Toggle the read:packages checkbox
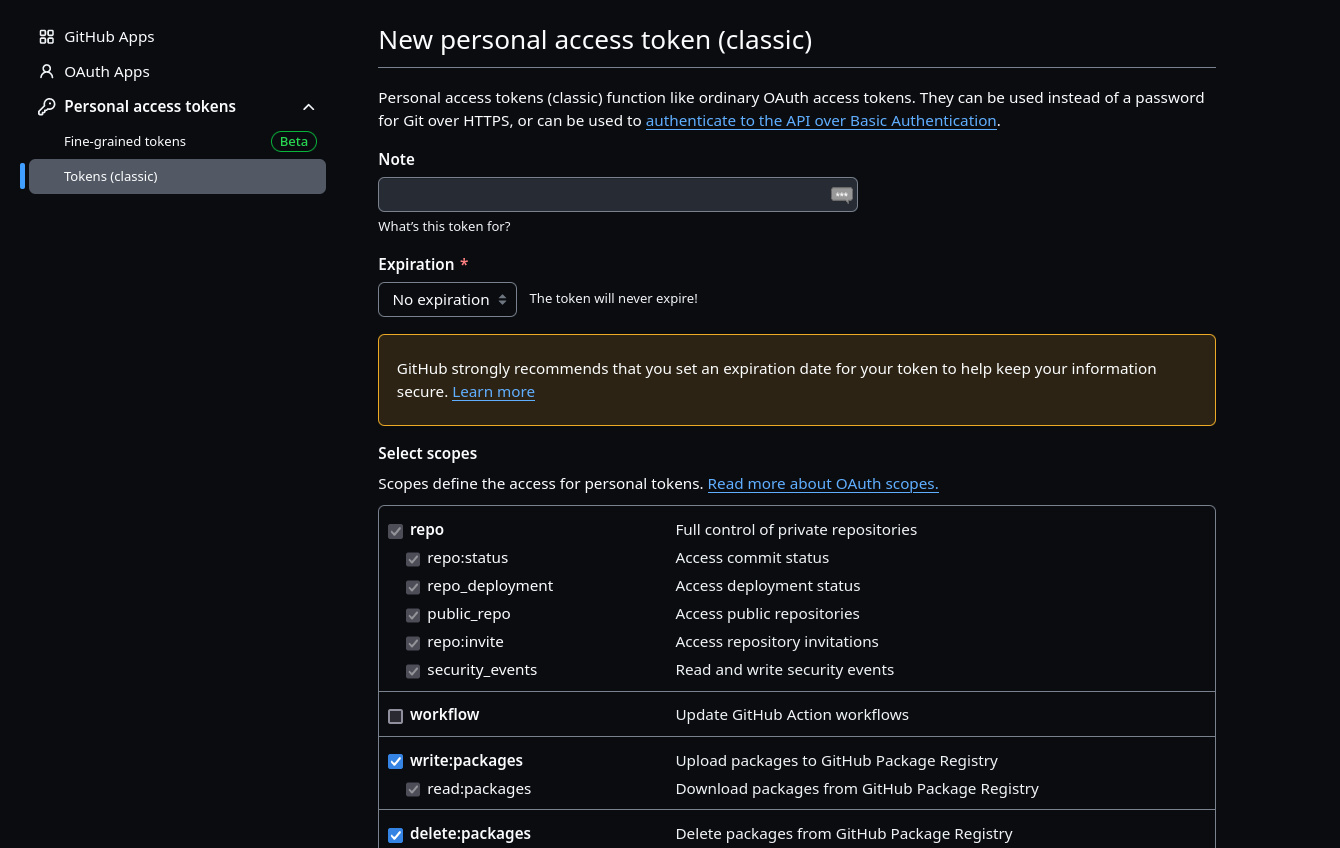 (x=412, y=790)
